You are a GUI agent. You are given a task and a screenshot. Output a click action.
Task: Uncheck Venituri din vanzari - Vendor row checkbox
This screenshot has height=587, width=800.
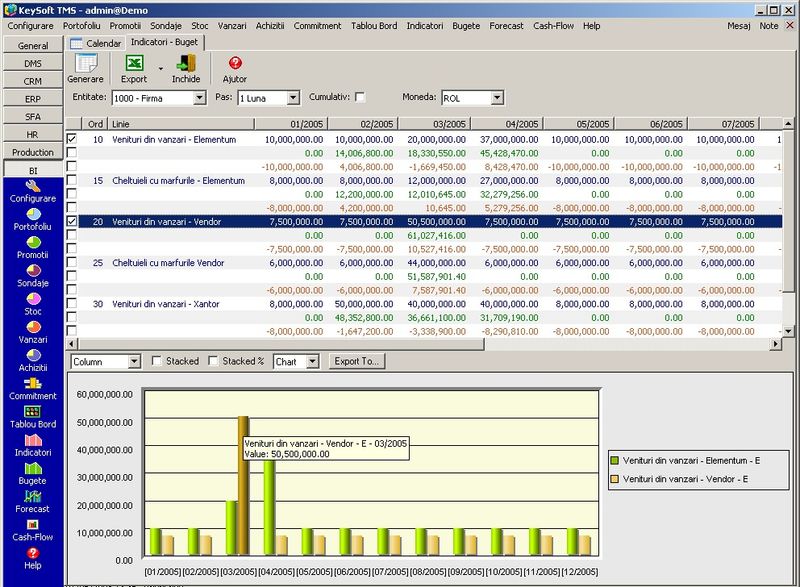72,221
